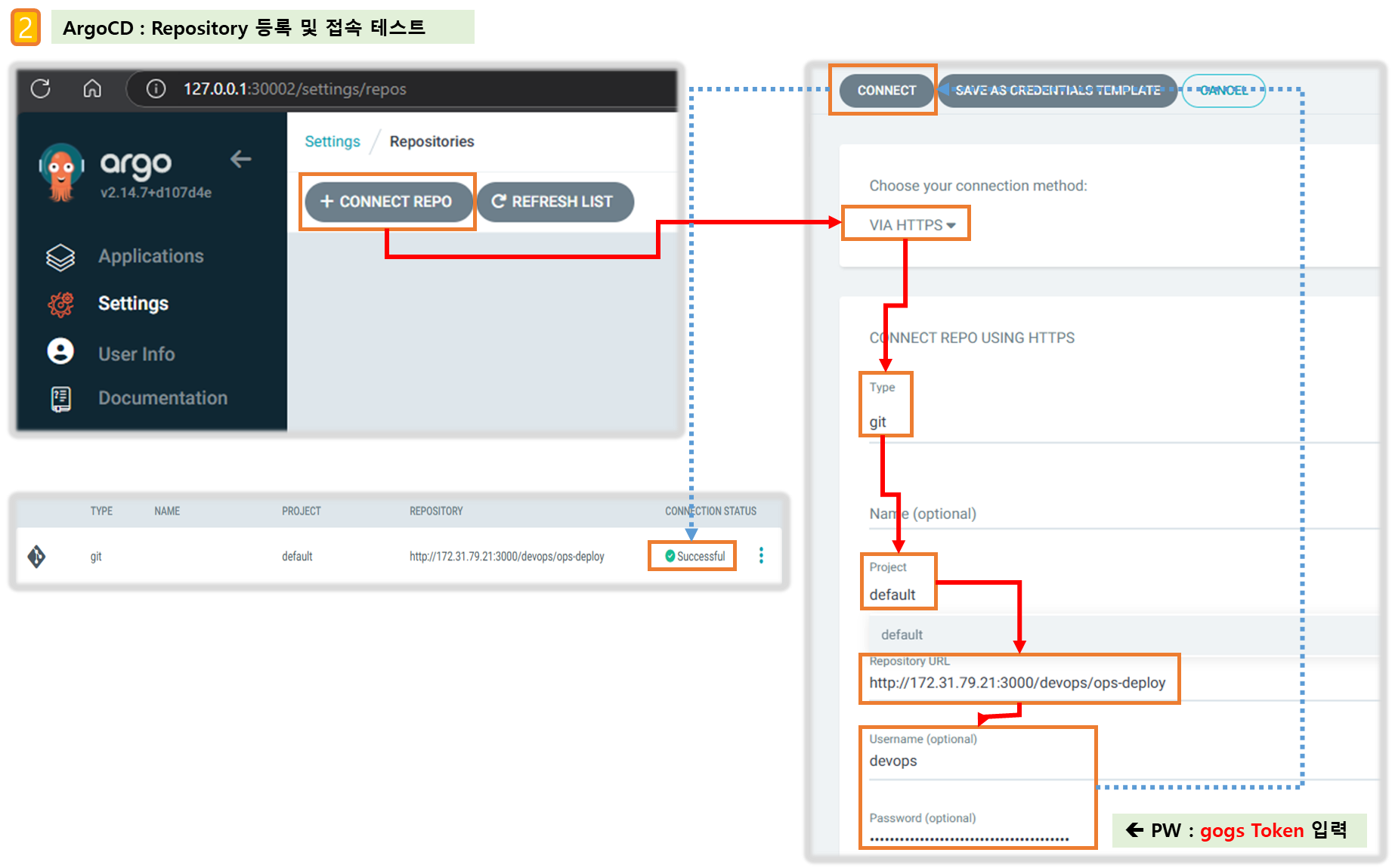Viewport: 1392px width, 868px height.
Task: Click the Argo version text v2.14.7+d107d4e
Action: [x=156, y=193]
